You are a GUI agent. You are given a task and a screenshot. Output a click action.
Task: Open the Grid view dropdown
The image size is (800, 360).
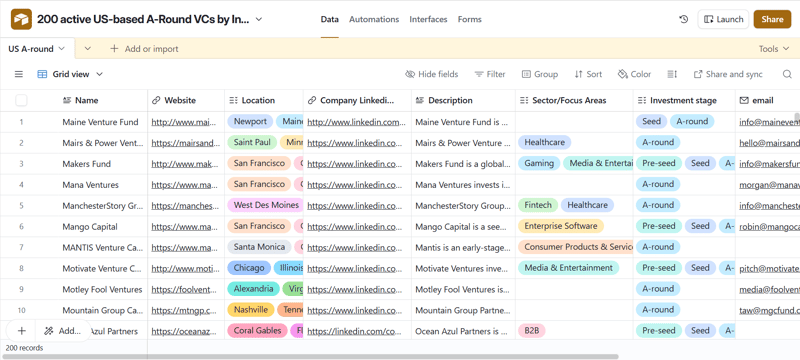(x=70, y=74)
